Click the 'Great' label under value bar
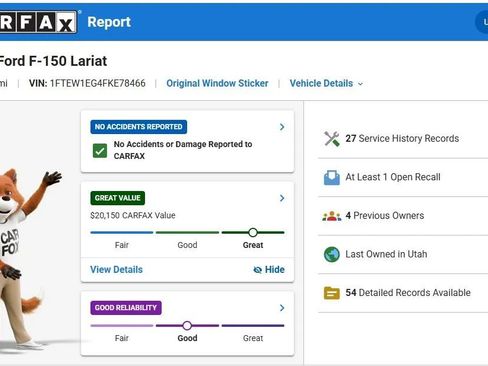 tap(253, 245)
